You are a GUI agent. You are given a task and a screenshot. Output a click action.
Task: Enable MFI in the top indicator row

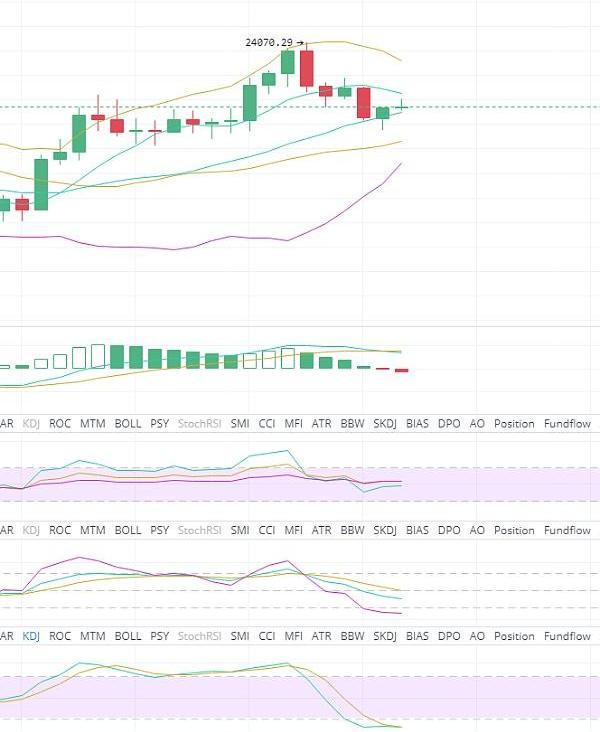pyautogui.click(x=293, y=424)
